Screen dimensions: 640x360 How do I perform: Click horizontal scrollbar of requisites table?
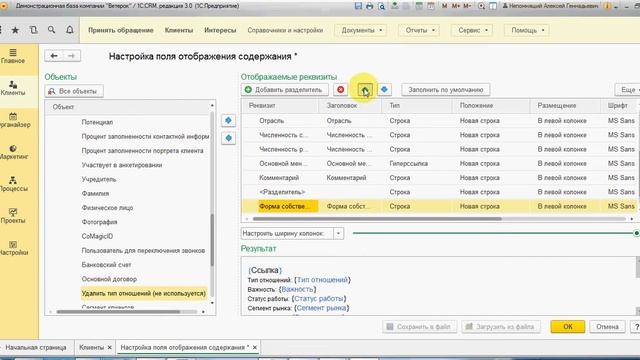377,219
